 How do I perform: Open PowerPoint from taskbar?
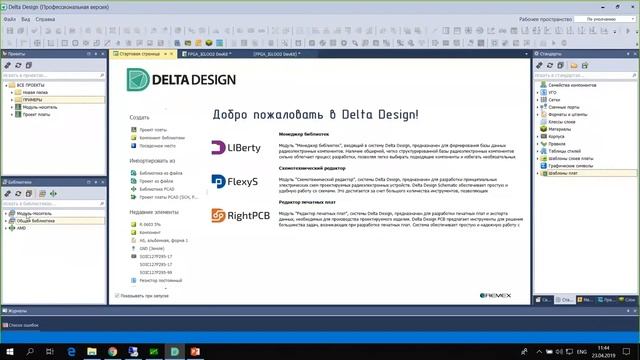pos(195,351)
